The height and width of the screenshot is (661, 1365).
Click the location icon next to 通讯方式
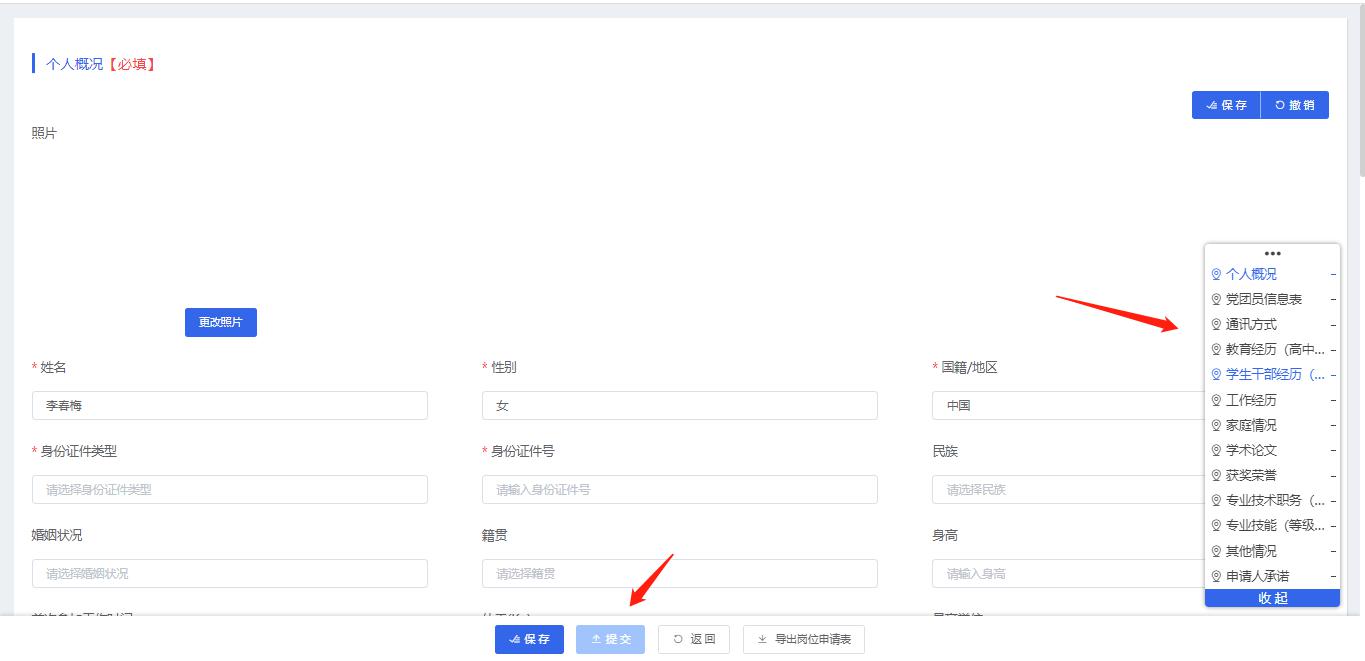pyautogui.click(x=1214, y=324)
